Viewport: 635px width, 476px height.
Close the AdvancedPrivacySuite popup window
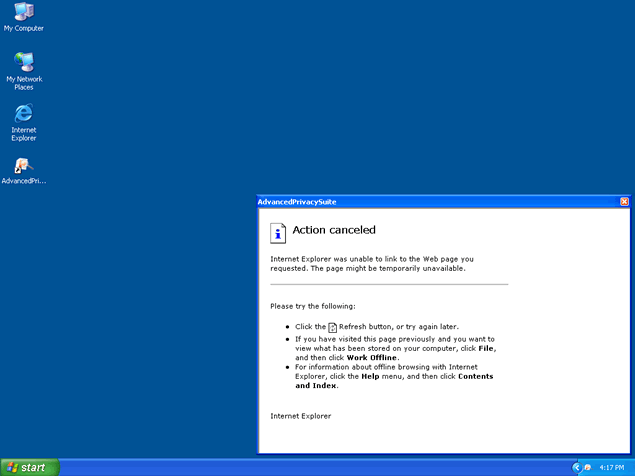624,201
